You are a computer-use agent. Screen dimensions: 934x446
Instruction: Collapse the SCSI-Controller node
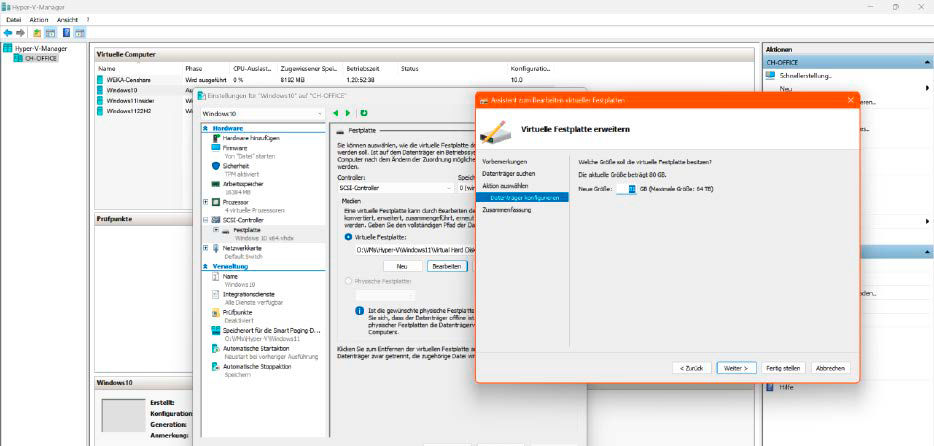206,220
